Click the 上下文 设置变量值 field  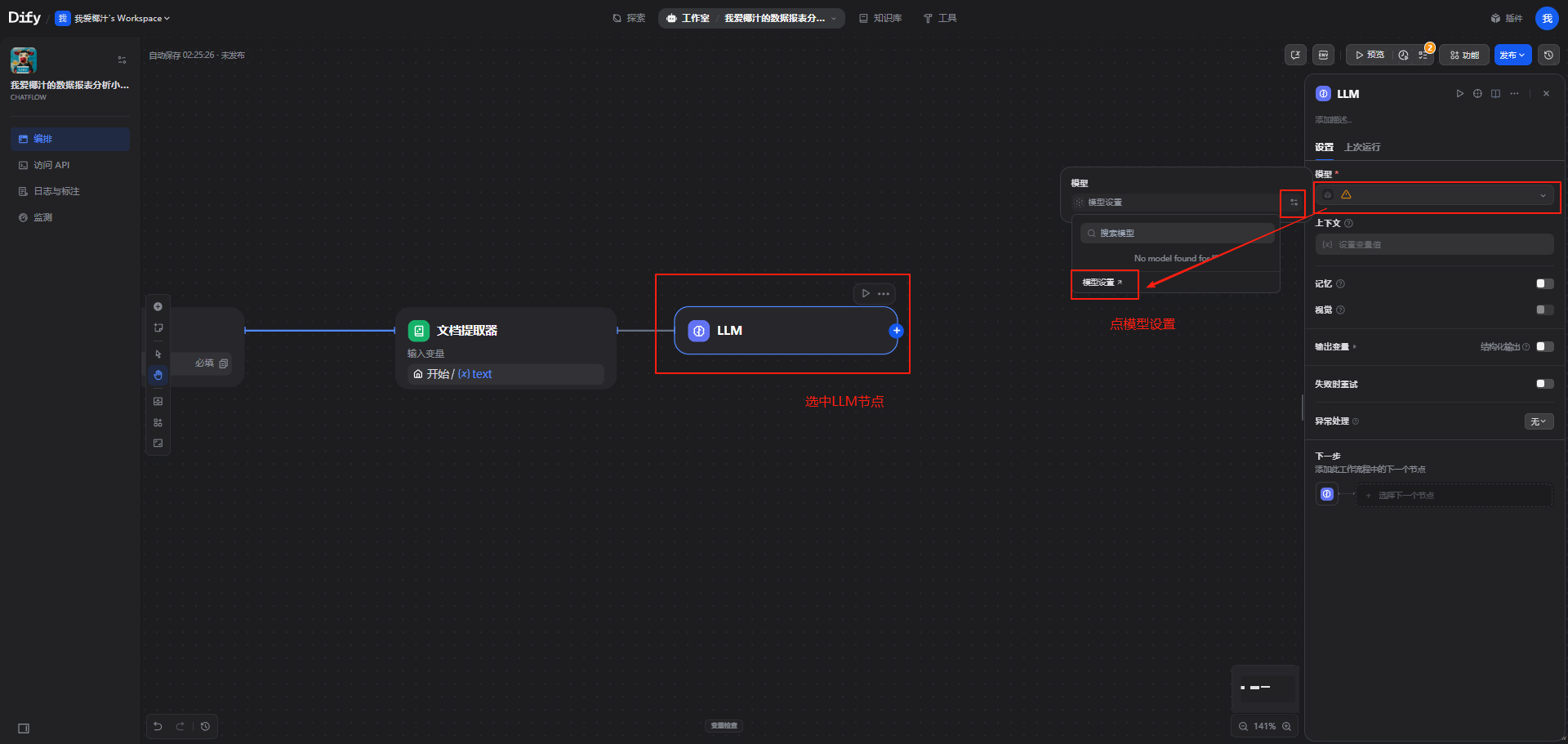(x=1434, y=244)
